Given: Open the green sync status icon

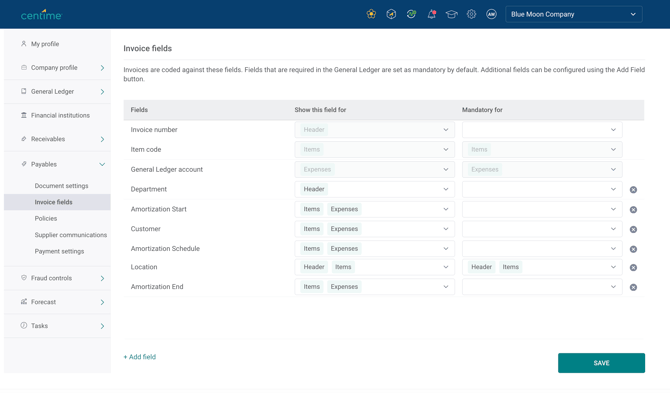Looking at the screenshot, I should tap(411, 14).
